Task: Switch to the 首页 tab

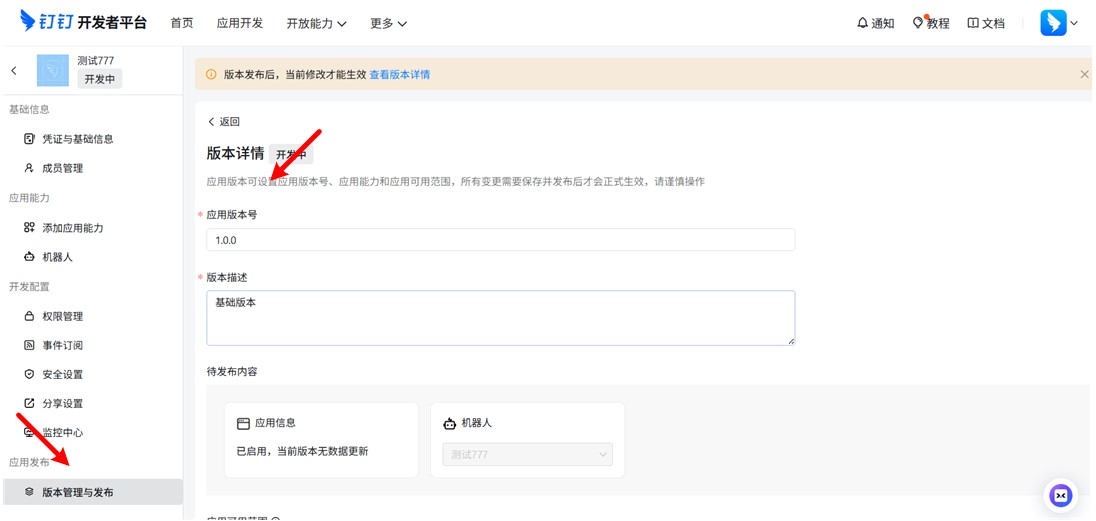Action: (182, 23)
